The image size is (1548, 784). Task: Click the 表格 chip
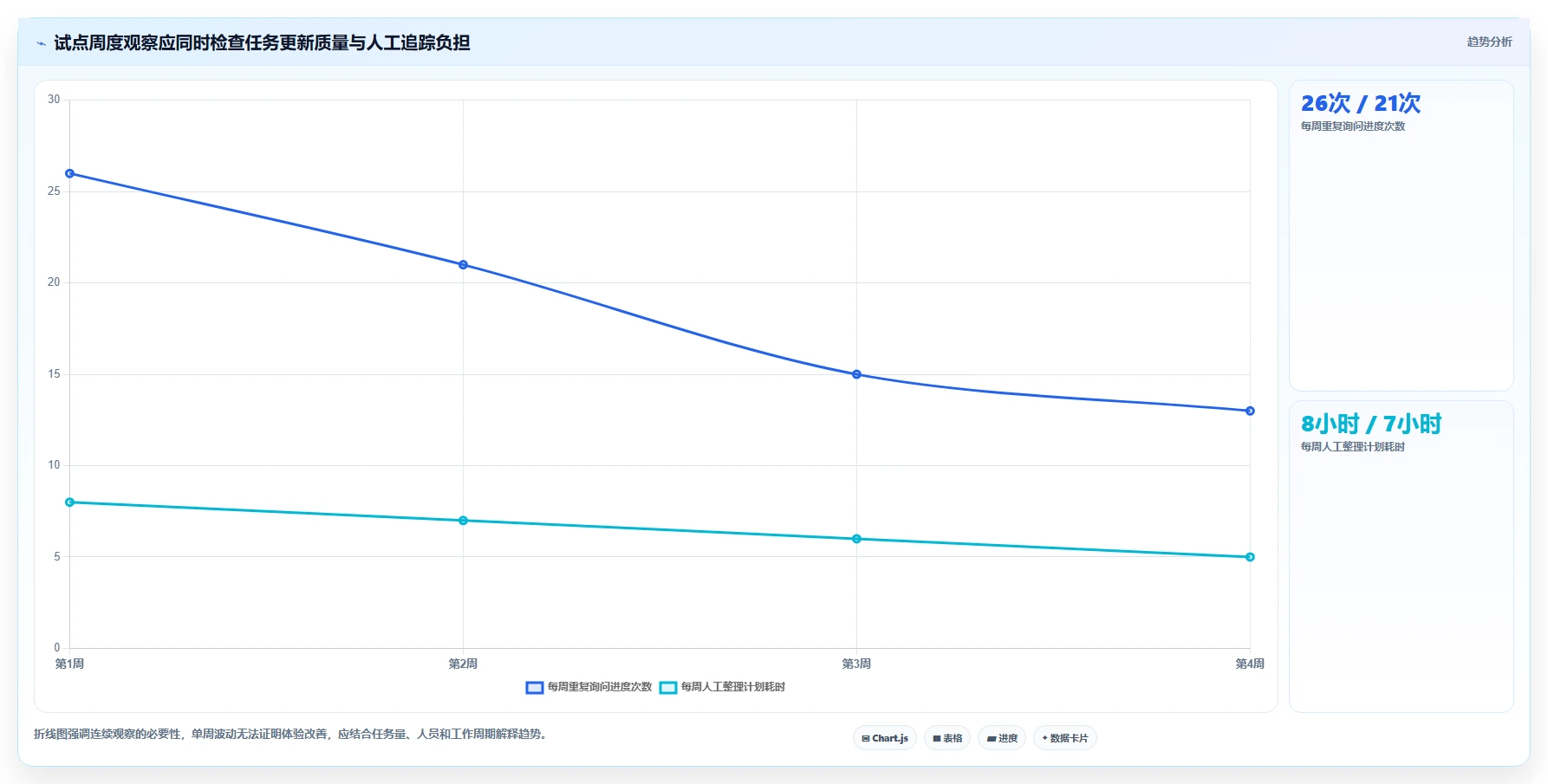pyautogui.click(x=947, y=738)
